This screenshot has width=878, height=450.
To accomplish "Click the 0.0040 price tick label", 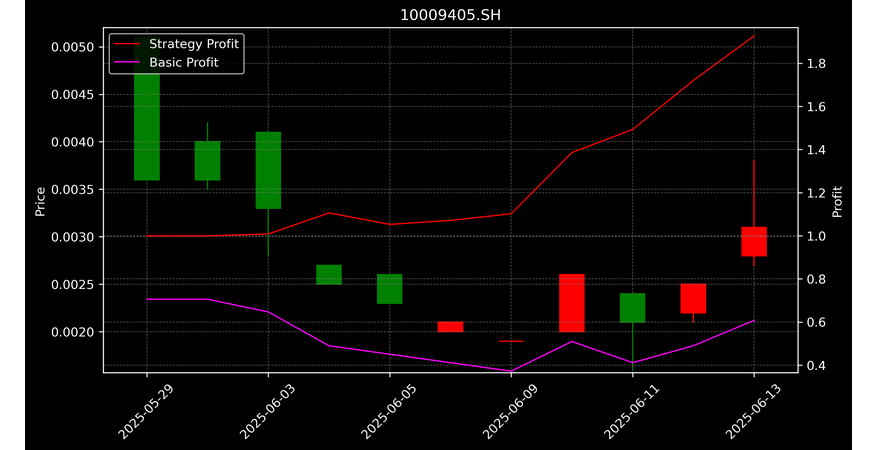I will pos(73,142).
